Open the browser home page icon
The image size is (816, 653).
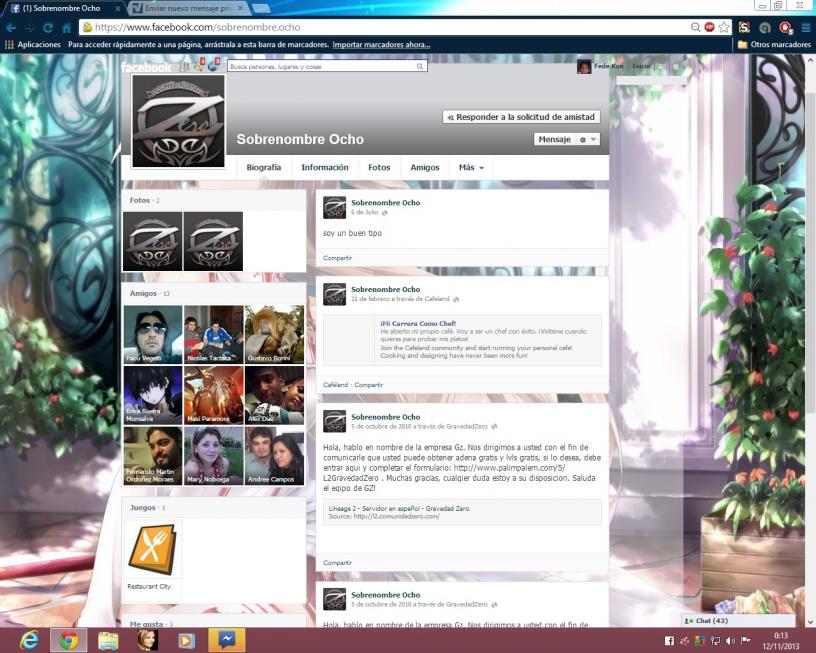click(x=67, y=28)
